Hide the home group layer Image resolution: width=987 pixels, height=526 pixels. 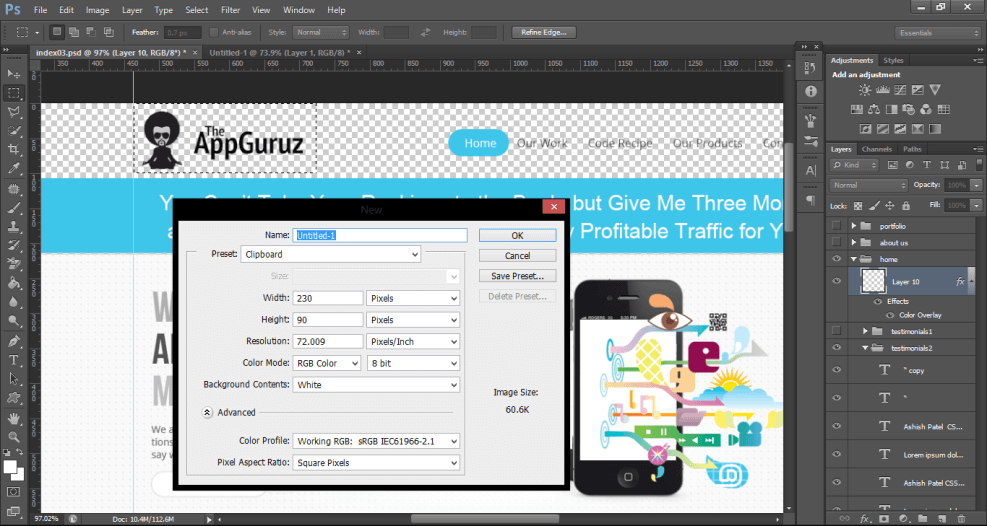click(x=836, y=259)
